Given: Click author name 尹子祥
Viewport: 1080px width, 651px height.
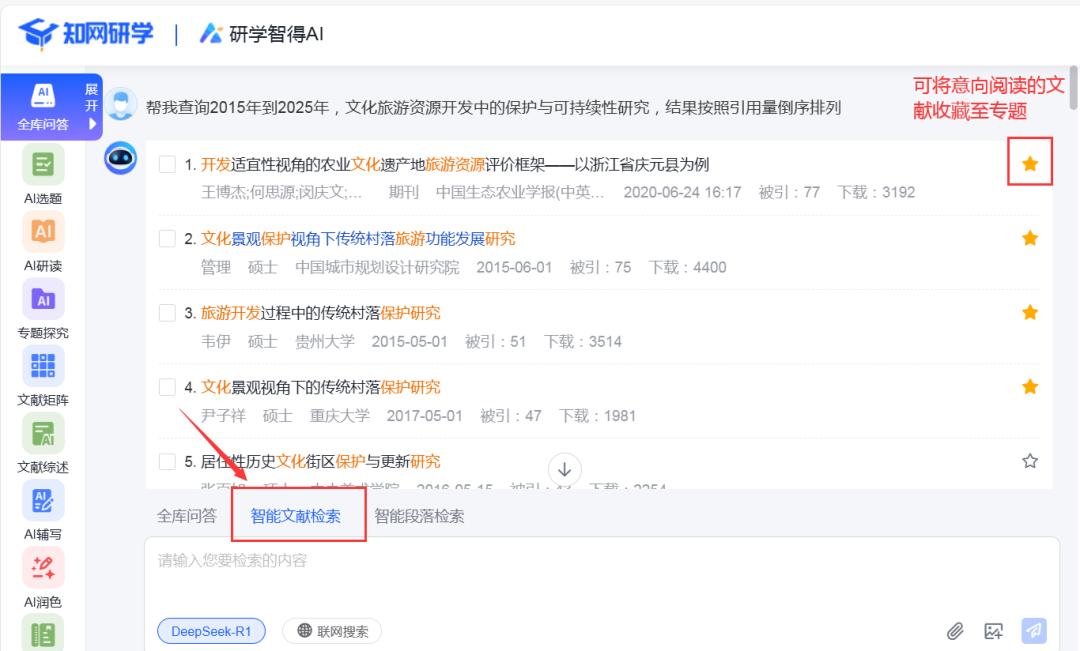Looking at the screenshot, I should coord(223,416).
